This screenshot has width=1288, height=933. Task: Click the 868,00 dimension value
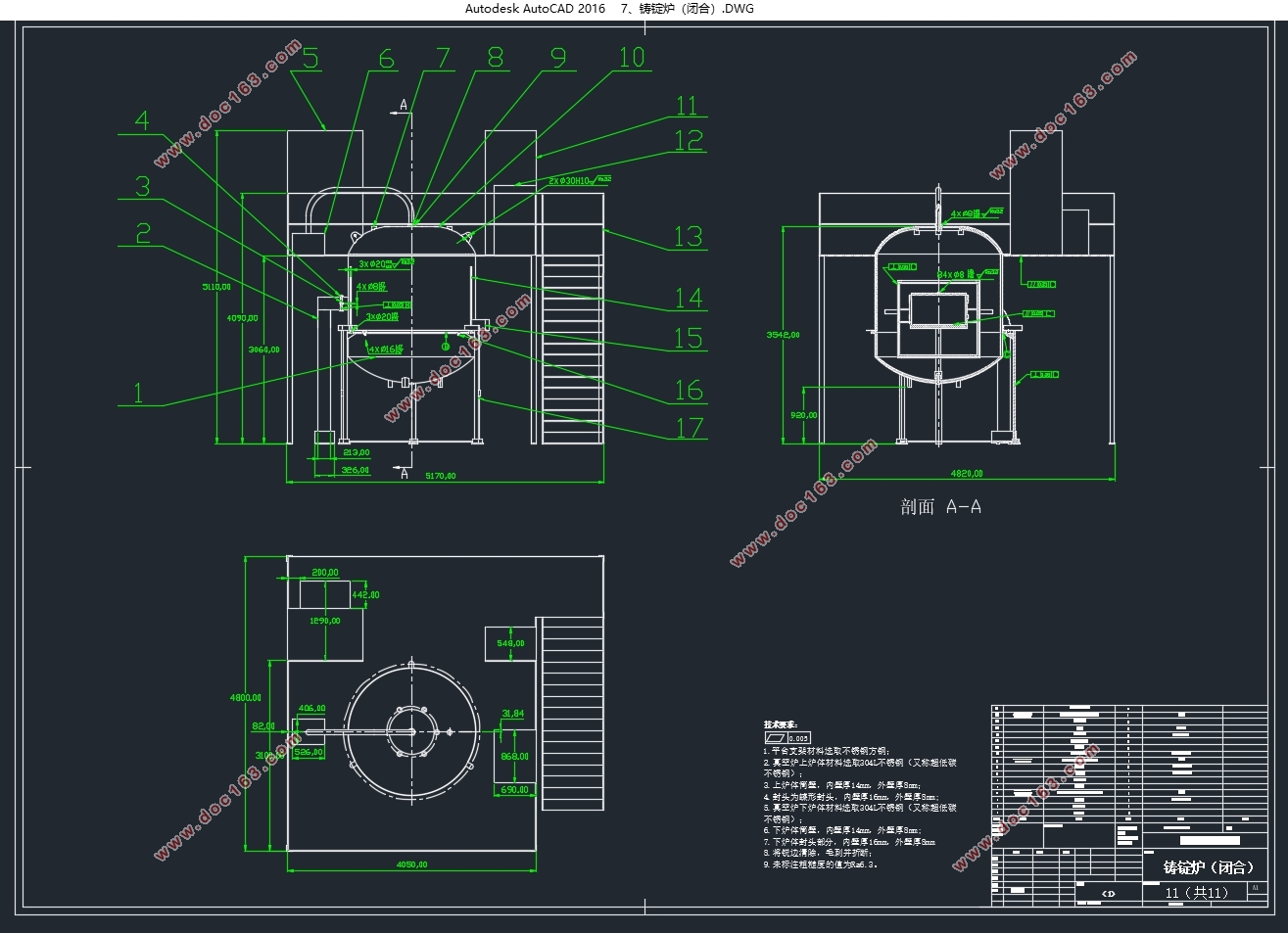point(515,757)
